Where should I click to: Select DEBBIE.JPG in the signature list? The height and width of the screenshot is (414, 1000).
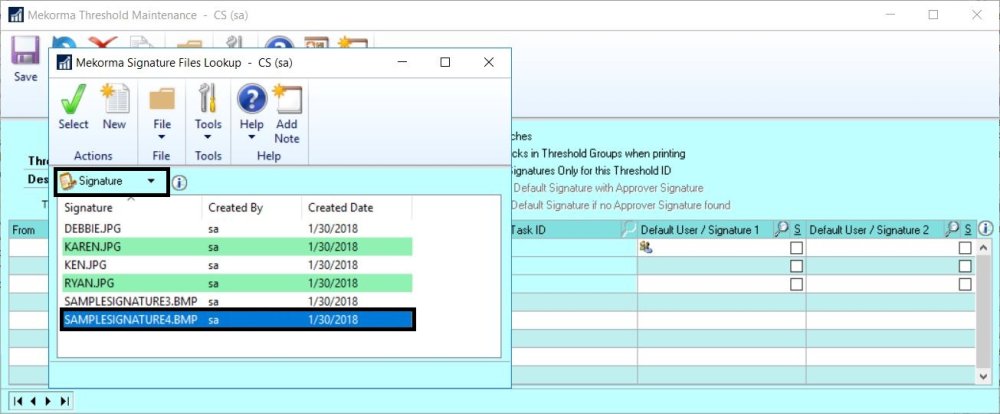(237, 228)
